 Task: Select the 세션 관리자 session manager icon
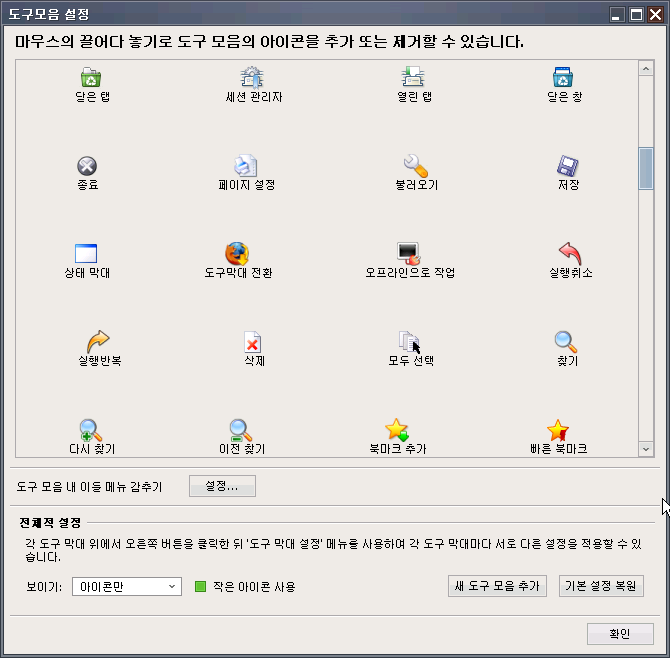pos(252,77)
